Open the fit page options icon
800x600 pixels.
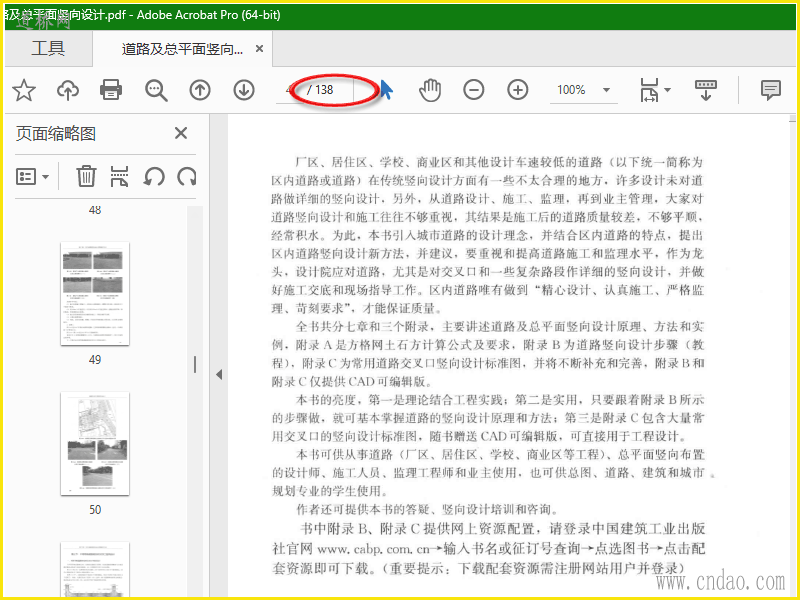[655, 90]
